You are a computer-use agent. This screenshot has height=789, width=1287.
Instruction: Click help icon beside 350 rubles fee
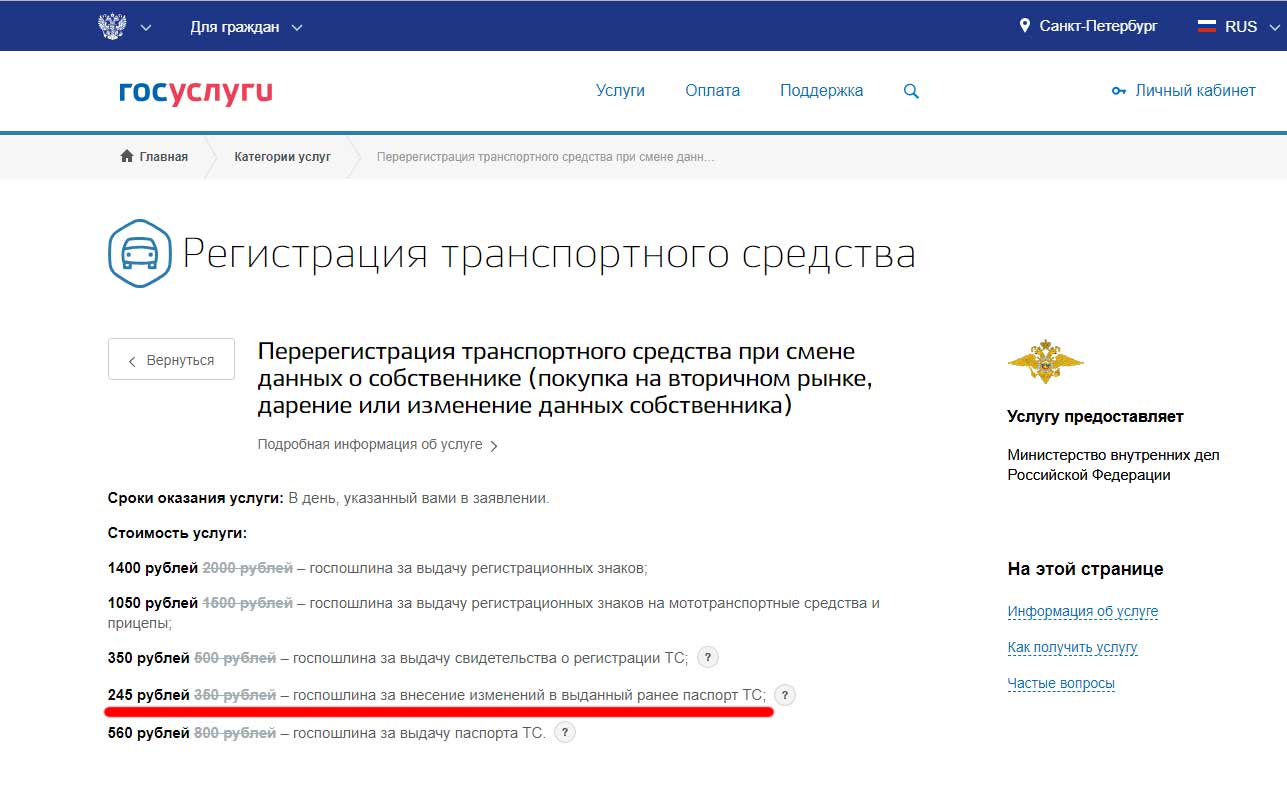tap(708, 657)
